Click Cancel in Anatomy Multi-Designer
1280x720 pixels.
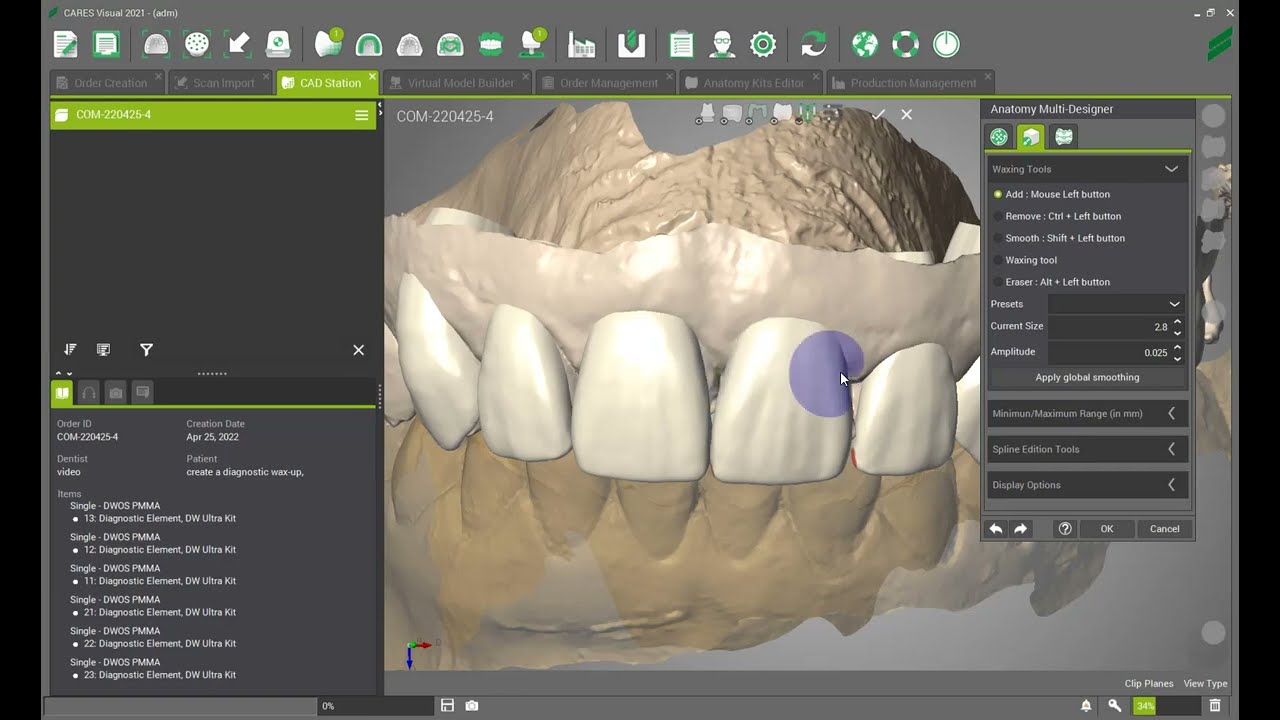(1164, 529)
